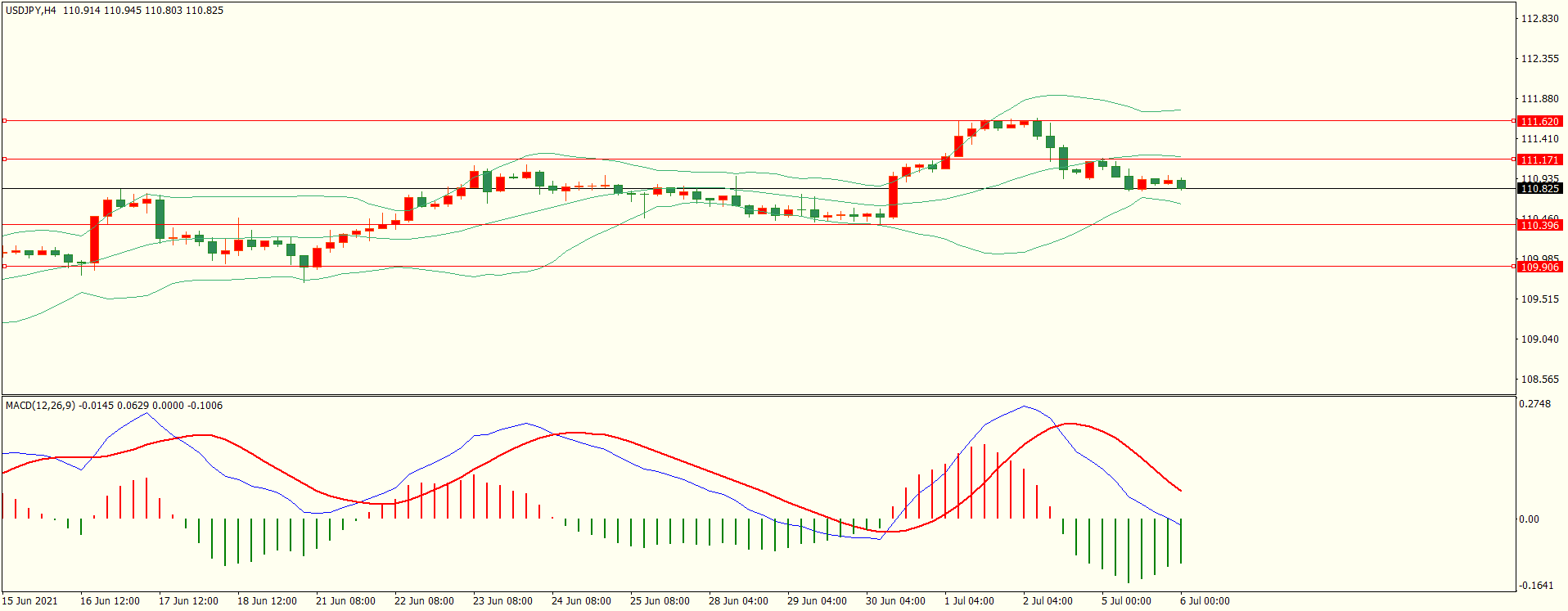This screenshot has height=611, width=1568.
Task: Click the 22 Jun 08:00 time label
Action: (424, 601)
